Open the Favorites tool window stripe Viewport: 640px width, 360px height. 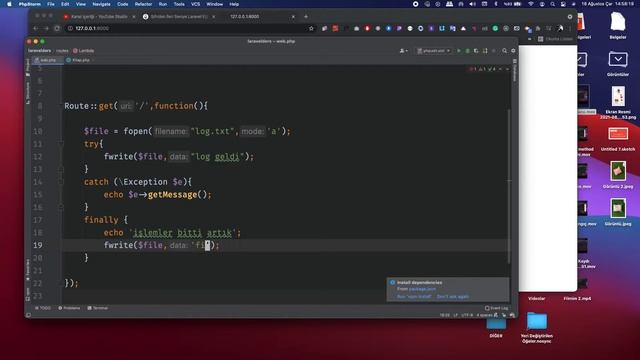point(28,270)
